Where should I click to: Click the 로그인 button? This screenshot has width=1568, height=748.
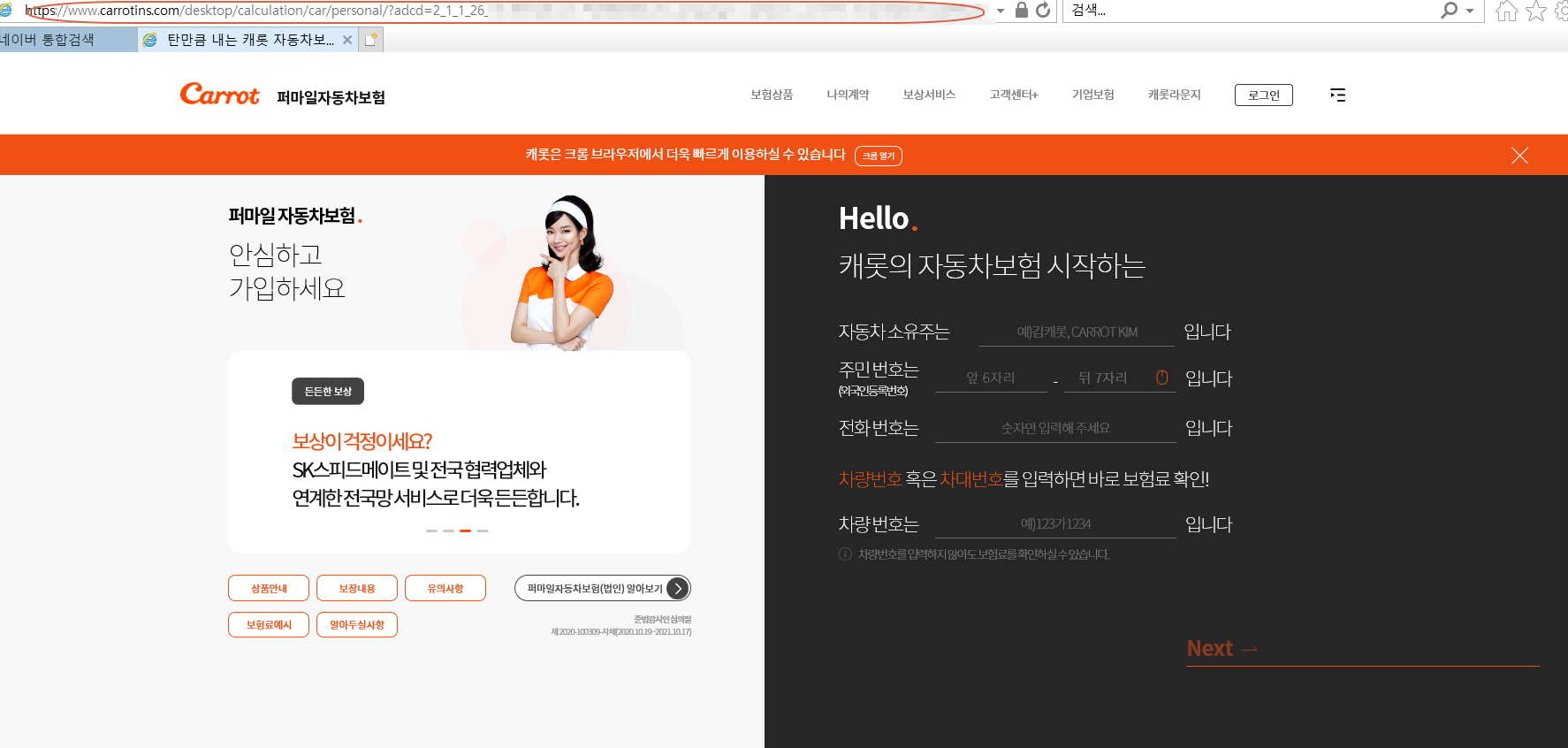pos(1263,95)
